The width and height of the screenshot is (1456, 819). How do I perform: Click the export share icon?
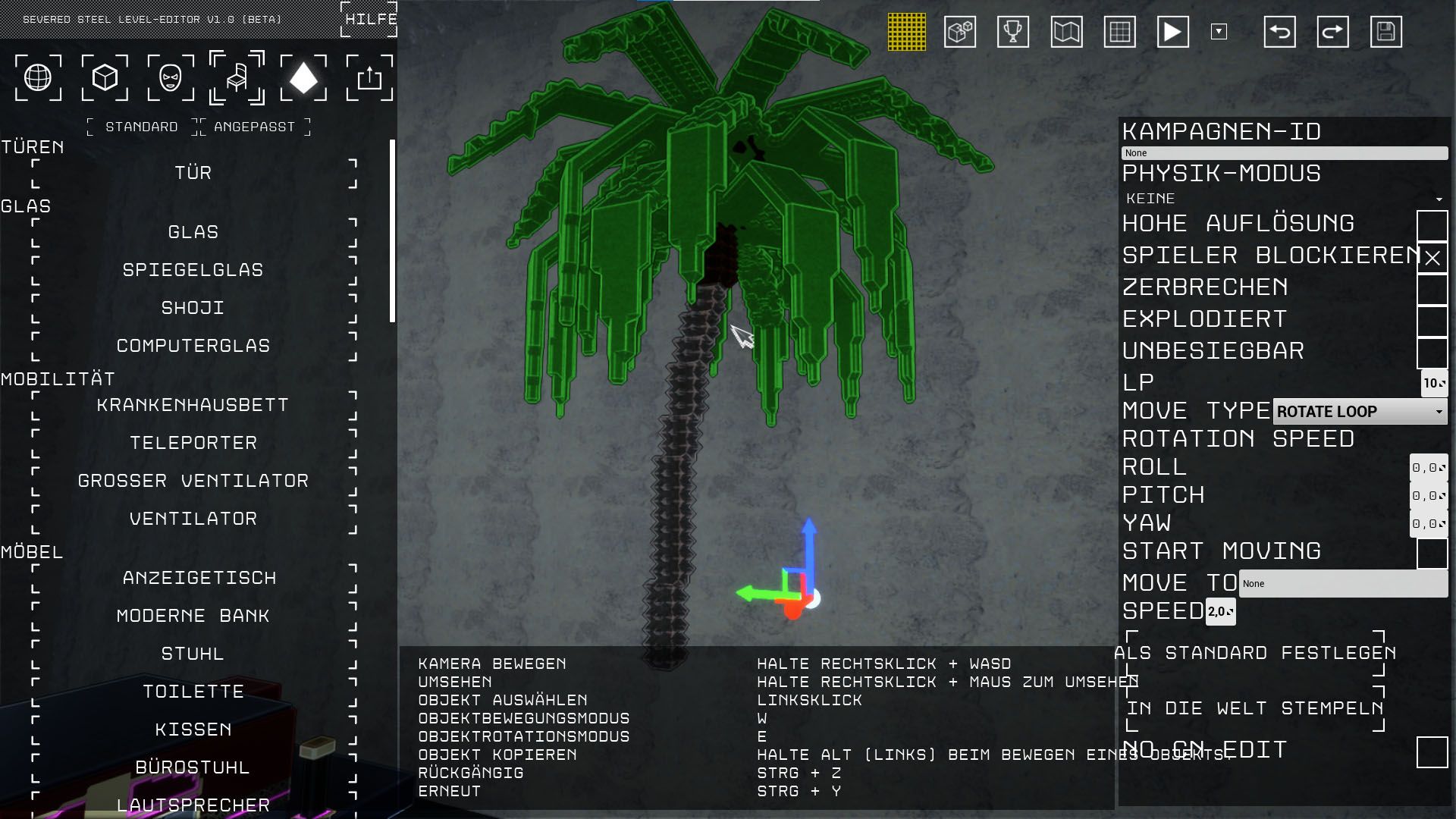point(369,77)
